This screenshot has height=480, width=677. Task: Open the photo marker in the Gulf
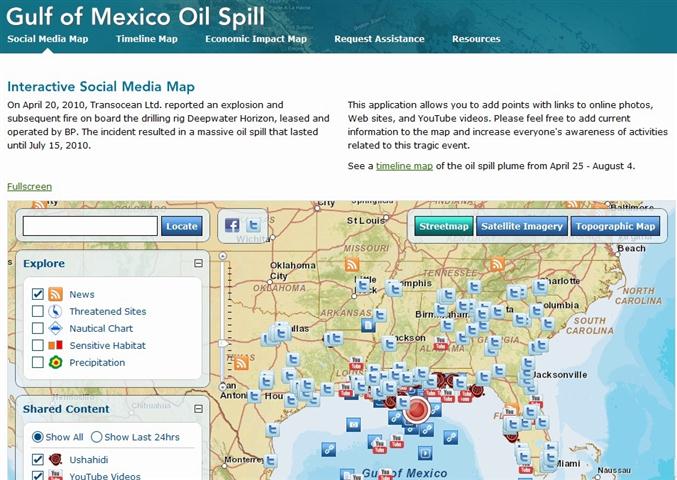tap(354, 424)
